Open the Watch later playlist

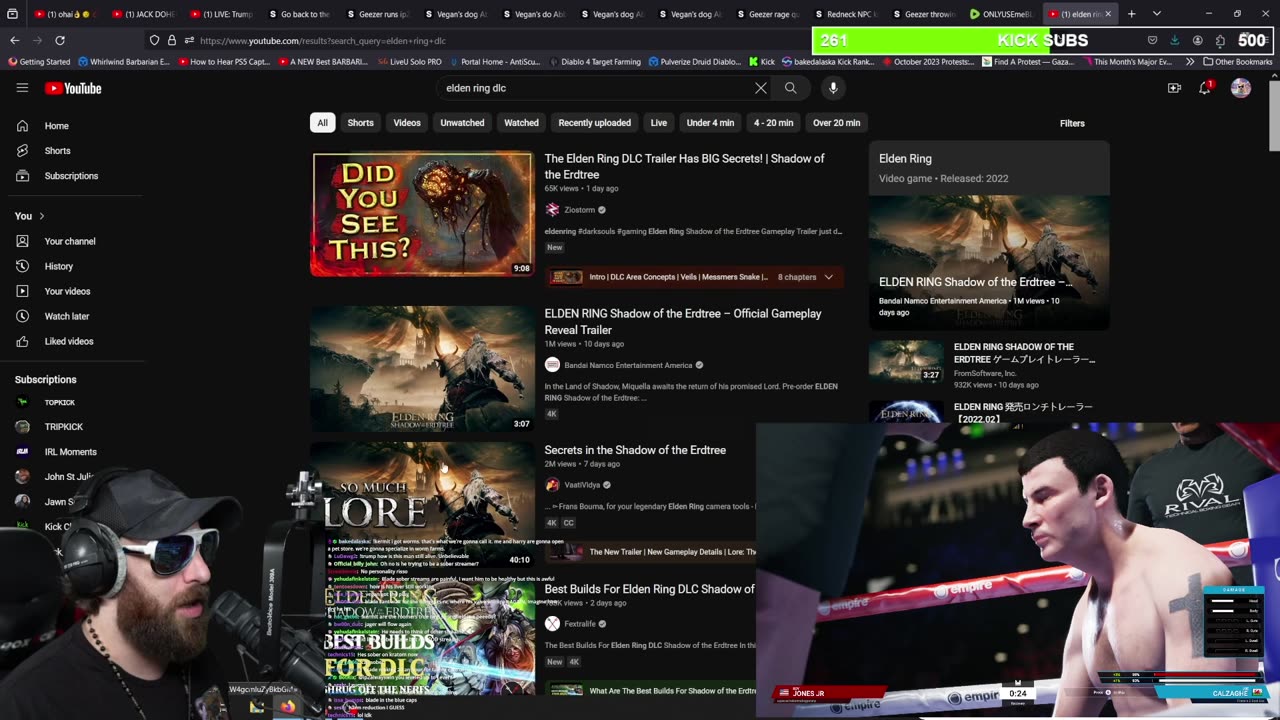pos(66,316)
